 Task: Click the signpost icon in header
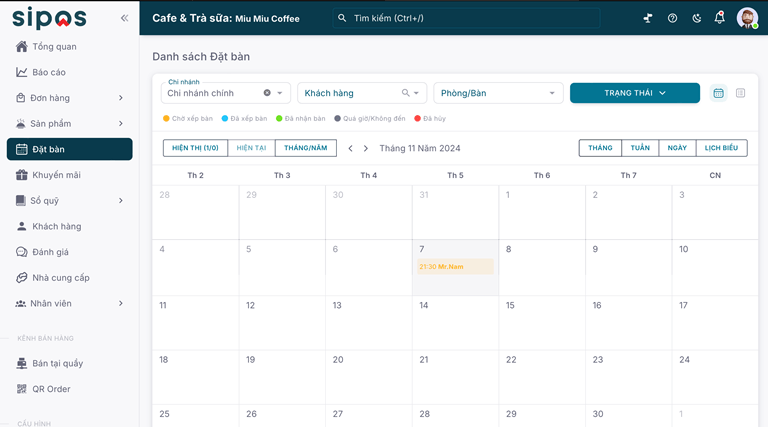coord(648,18)
